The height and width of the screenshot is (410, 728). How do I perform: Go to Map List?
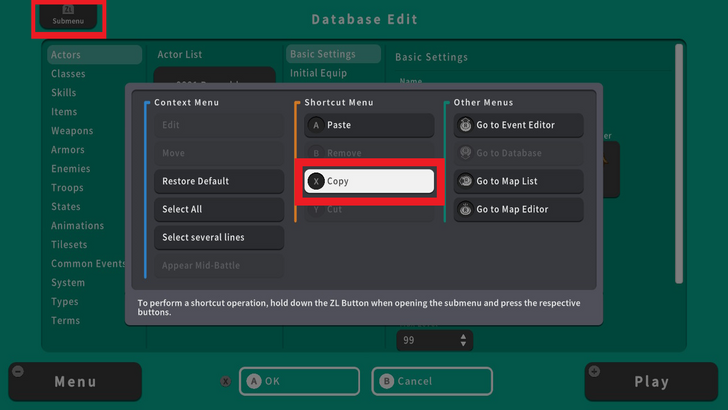pyautogui.click(x=518, y=181)
